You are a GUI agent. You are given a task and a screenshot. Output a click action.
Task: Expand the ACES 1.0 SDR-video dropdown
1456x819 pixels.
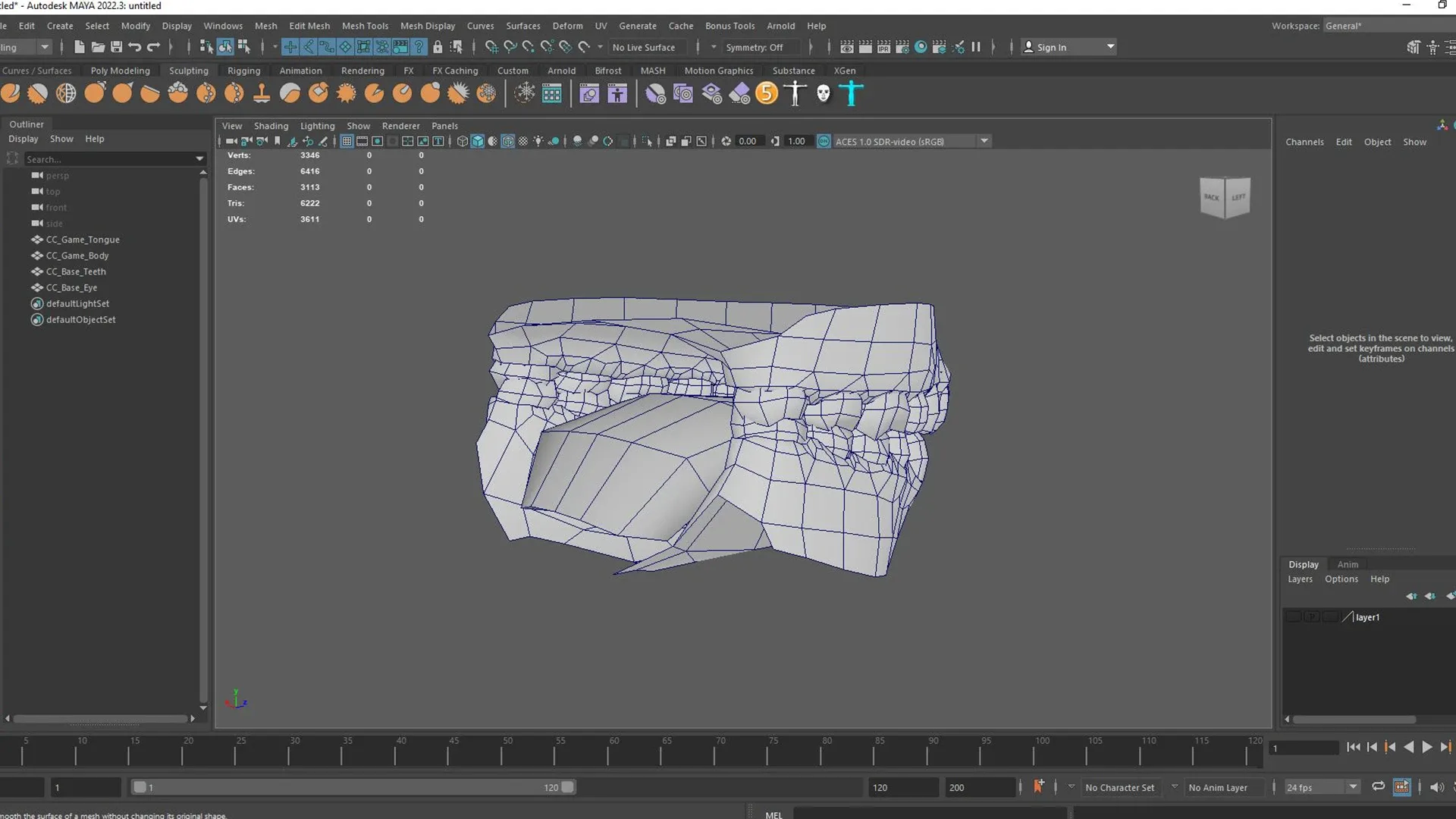(x=984, y=141)
